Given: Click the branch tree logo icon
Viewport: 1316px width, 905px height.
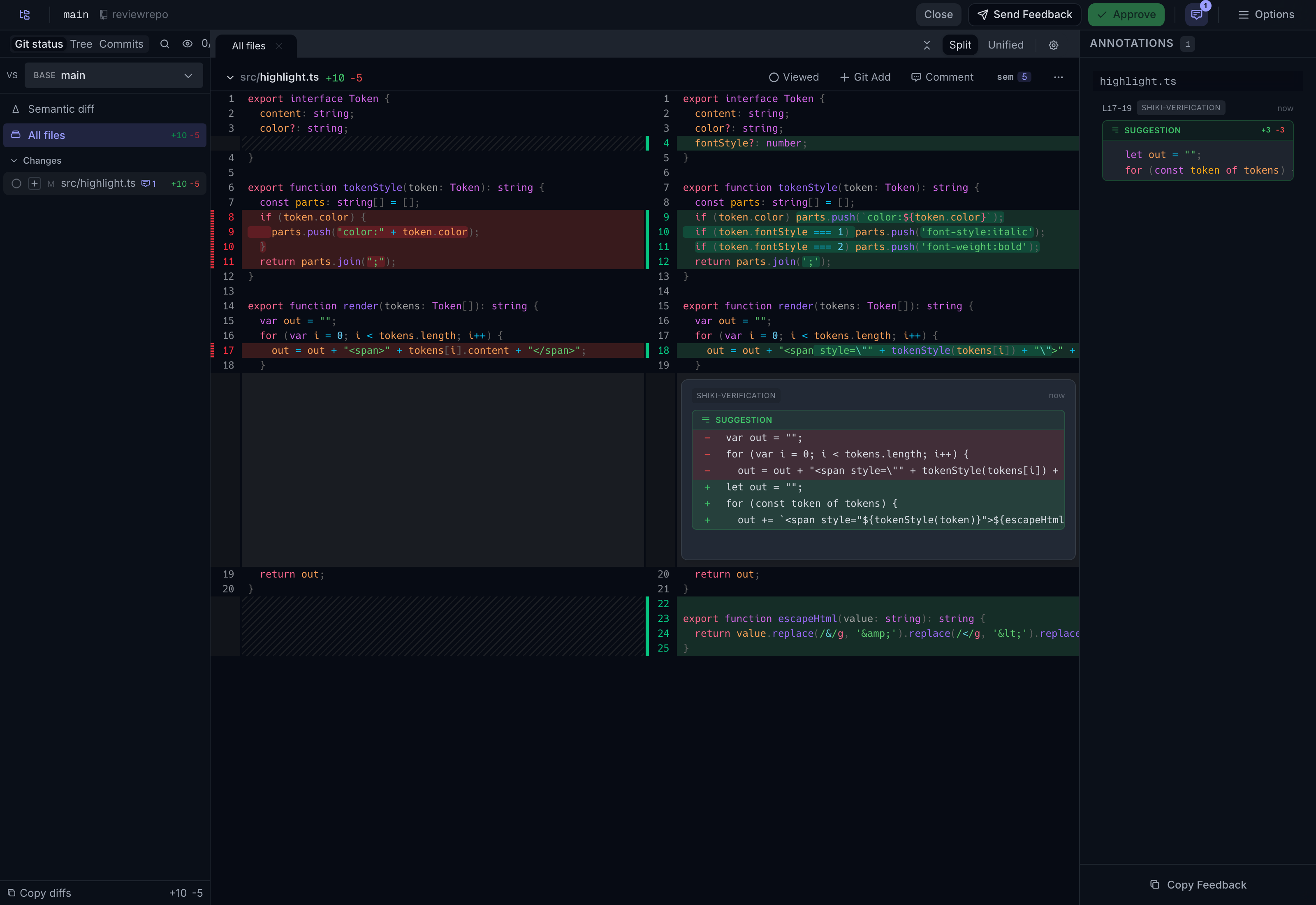Looking at the screenshot, I should click(24, 15).
